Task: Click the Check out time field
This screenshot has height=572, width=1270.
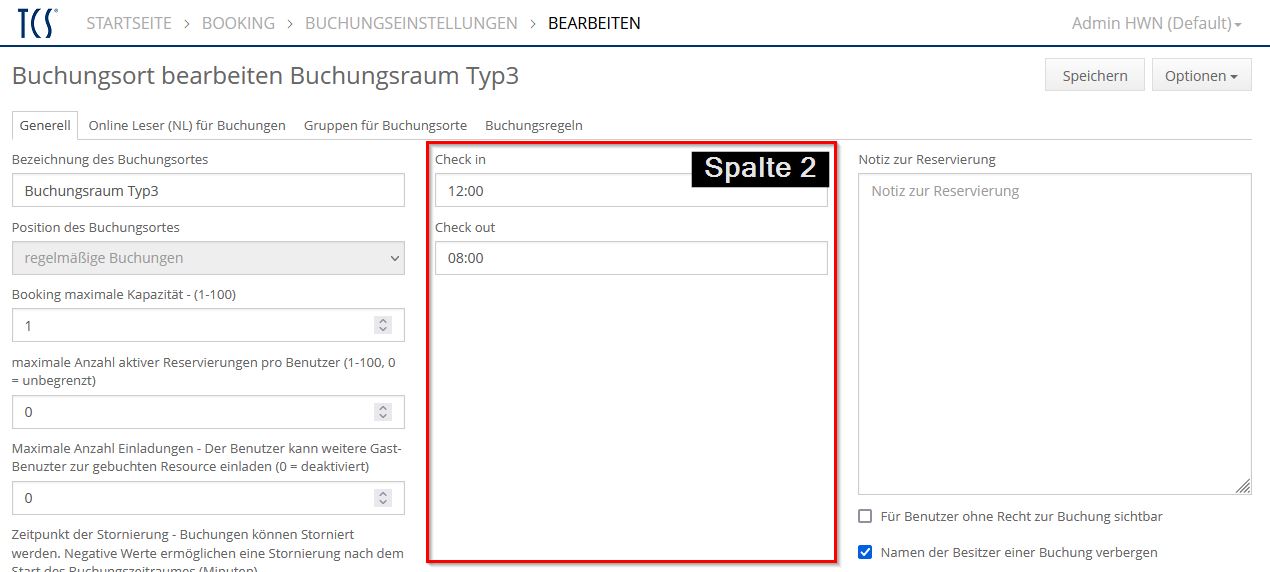Action: coord(631,258)
